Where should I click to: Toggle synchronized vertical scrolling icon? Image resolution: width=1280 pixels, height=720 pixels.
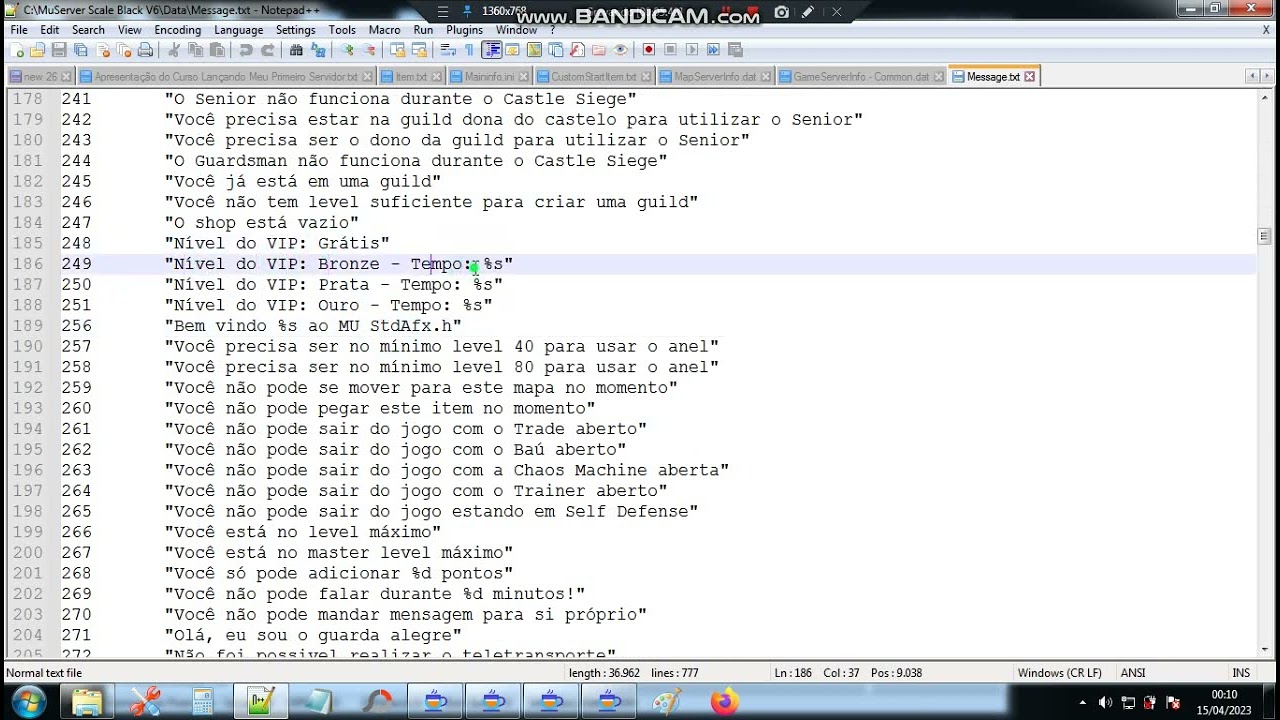pos(397,50)
